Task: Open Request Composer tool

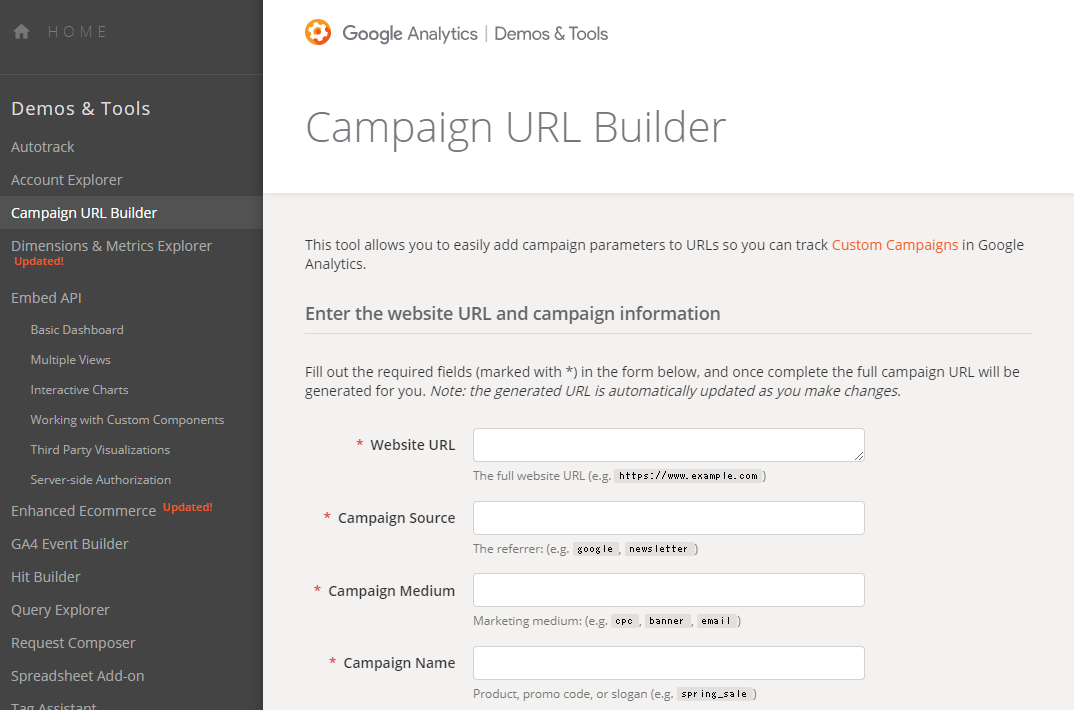Action: click(73, 643)
